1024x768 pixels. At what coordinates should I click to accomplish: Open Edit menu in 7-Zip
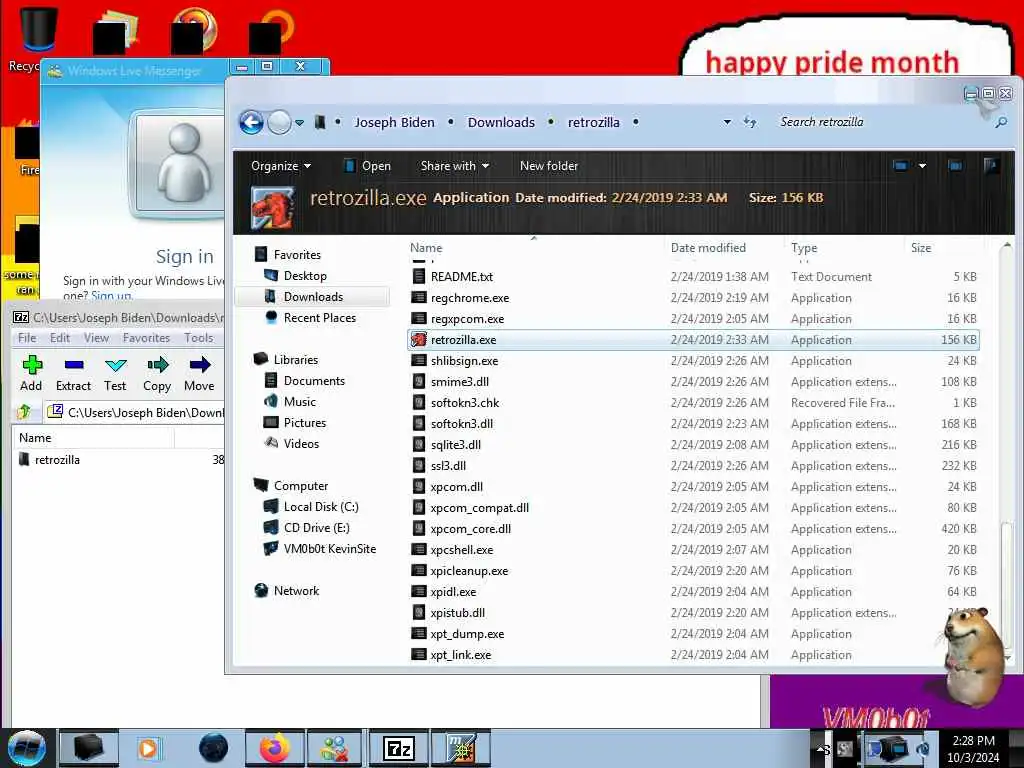[x=59, y=338]
